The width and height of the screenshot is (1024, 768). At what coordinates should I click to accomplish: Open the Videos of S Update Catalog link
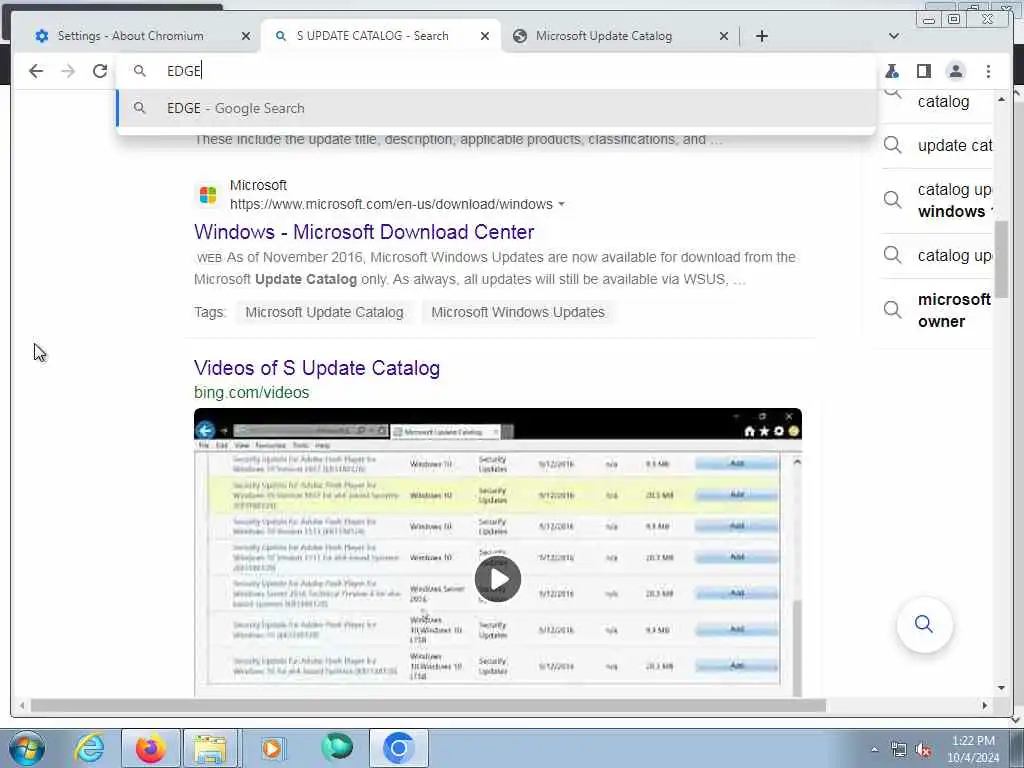[317, 368]
